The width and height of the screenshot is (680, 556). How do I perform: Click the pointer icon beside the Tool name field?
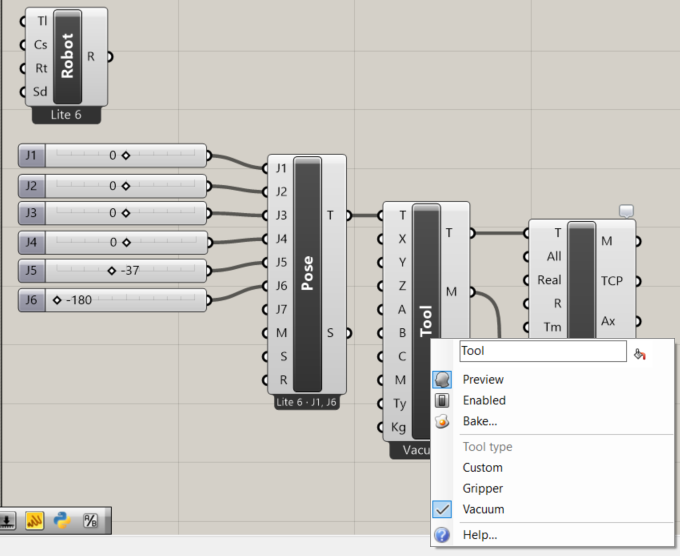[640, 354]
